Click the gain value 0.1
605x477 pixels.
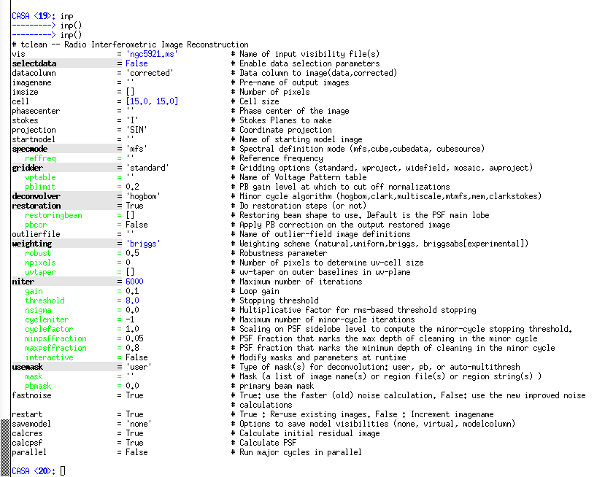coord(132,291)
